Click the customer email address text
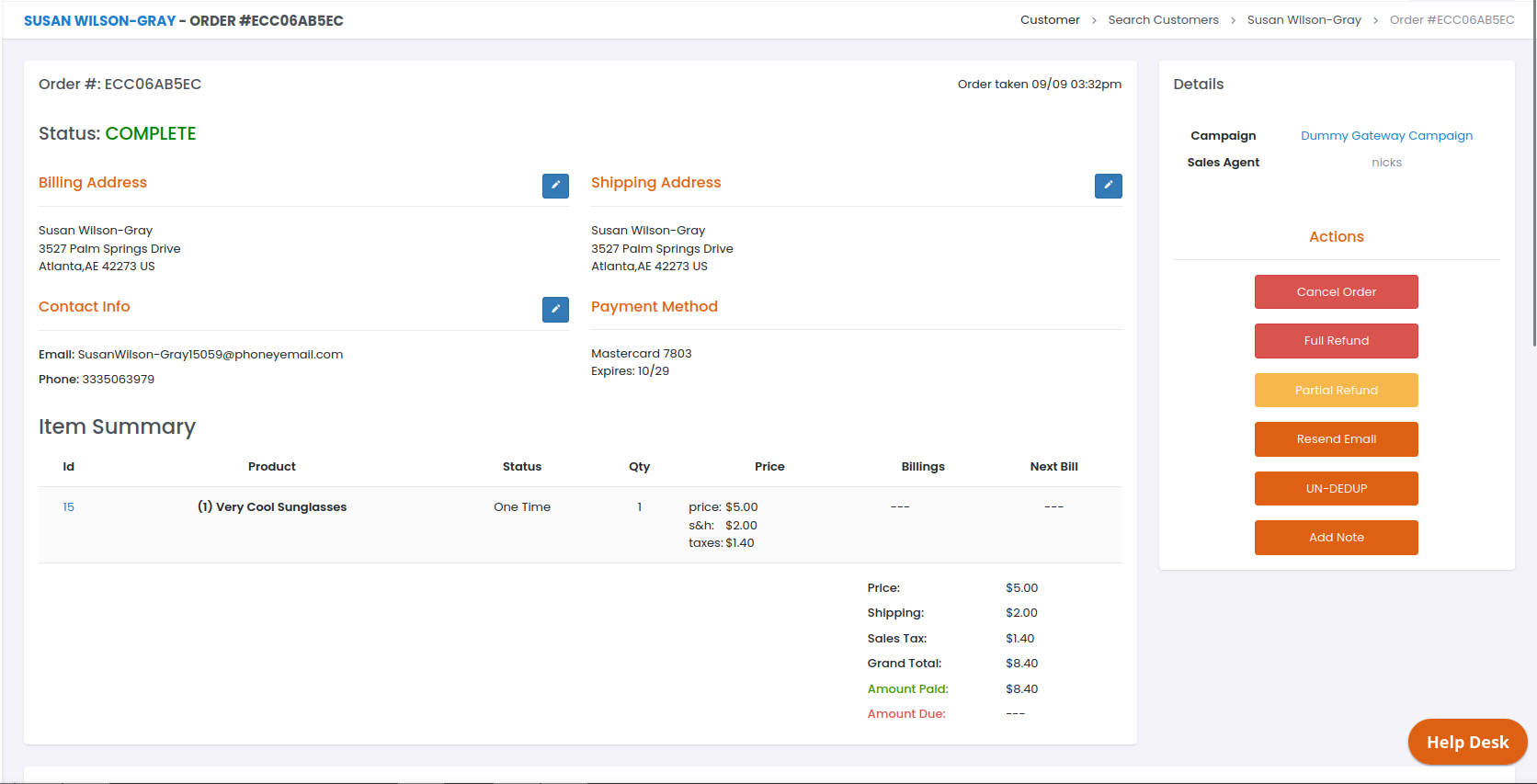The image size is (1537, 784). (211, 355)
